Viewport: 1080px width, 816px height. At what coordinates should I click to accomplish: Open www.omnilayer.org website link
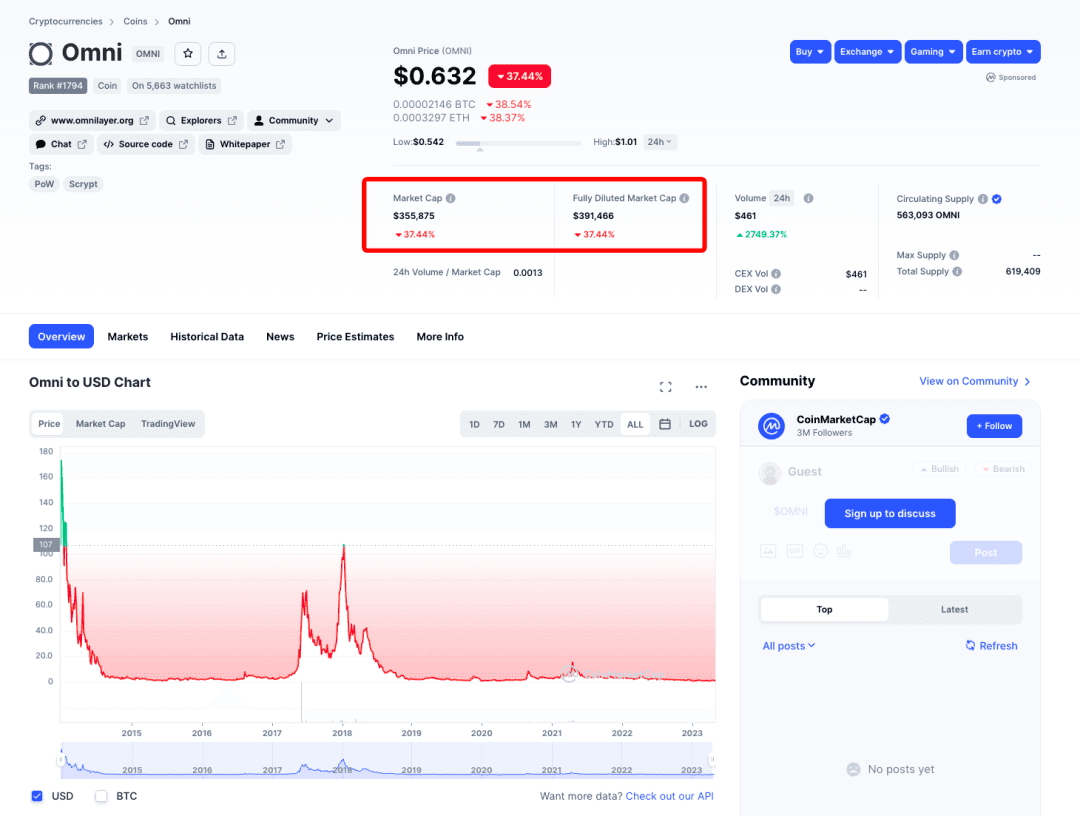tap(92, 121)
